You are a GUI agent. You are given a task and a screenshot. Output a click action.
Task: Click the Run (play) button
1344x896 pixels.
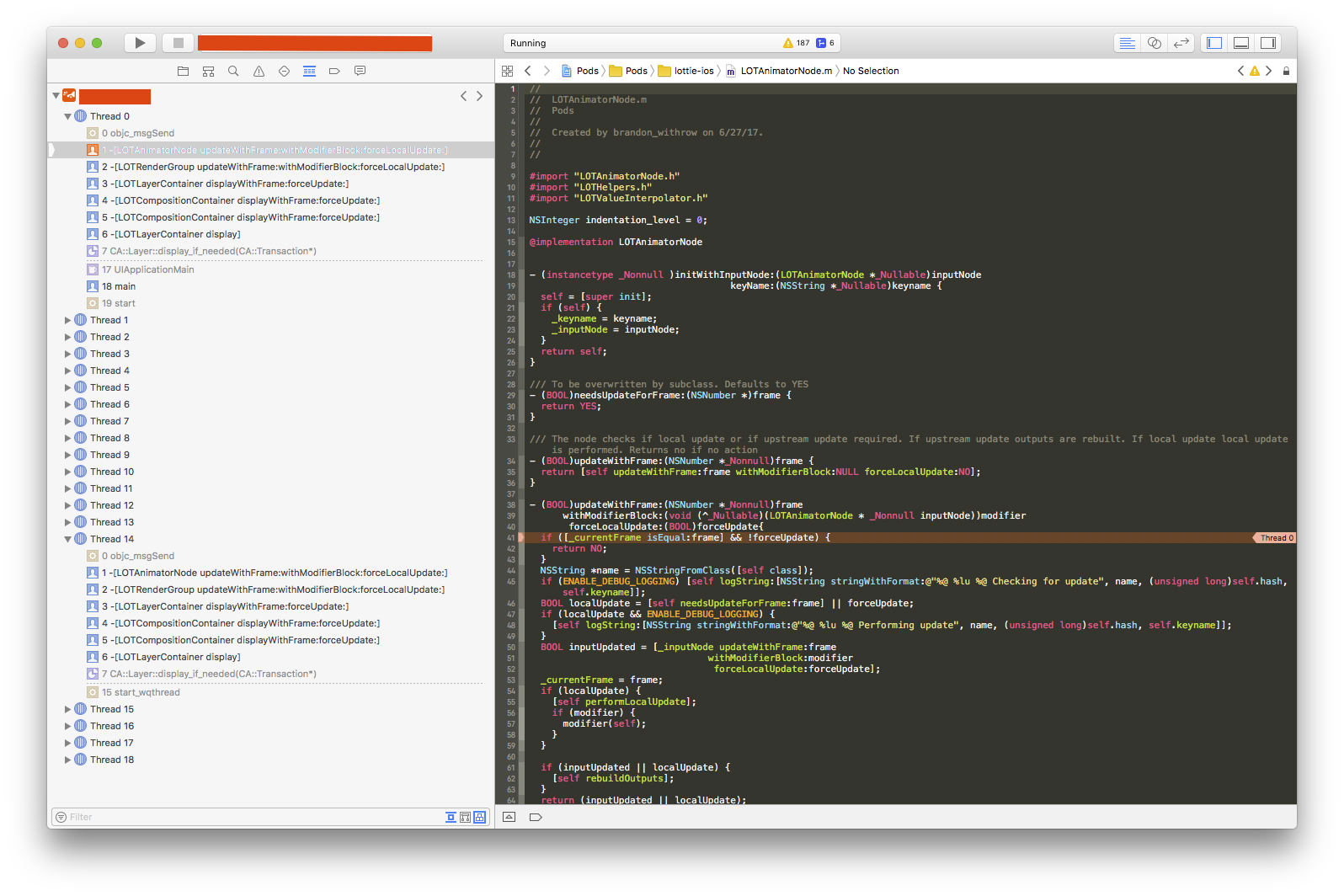(140, 43)
